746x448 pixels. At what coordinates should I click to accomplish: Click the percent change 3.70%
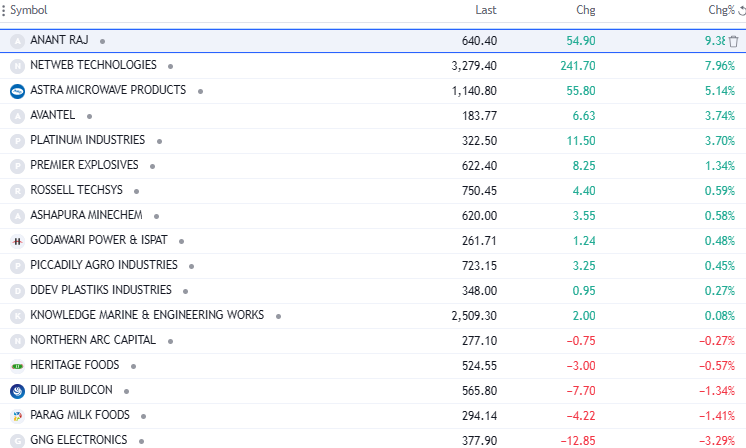(x=720, y=141)
